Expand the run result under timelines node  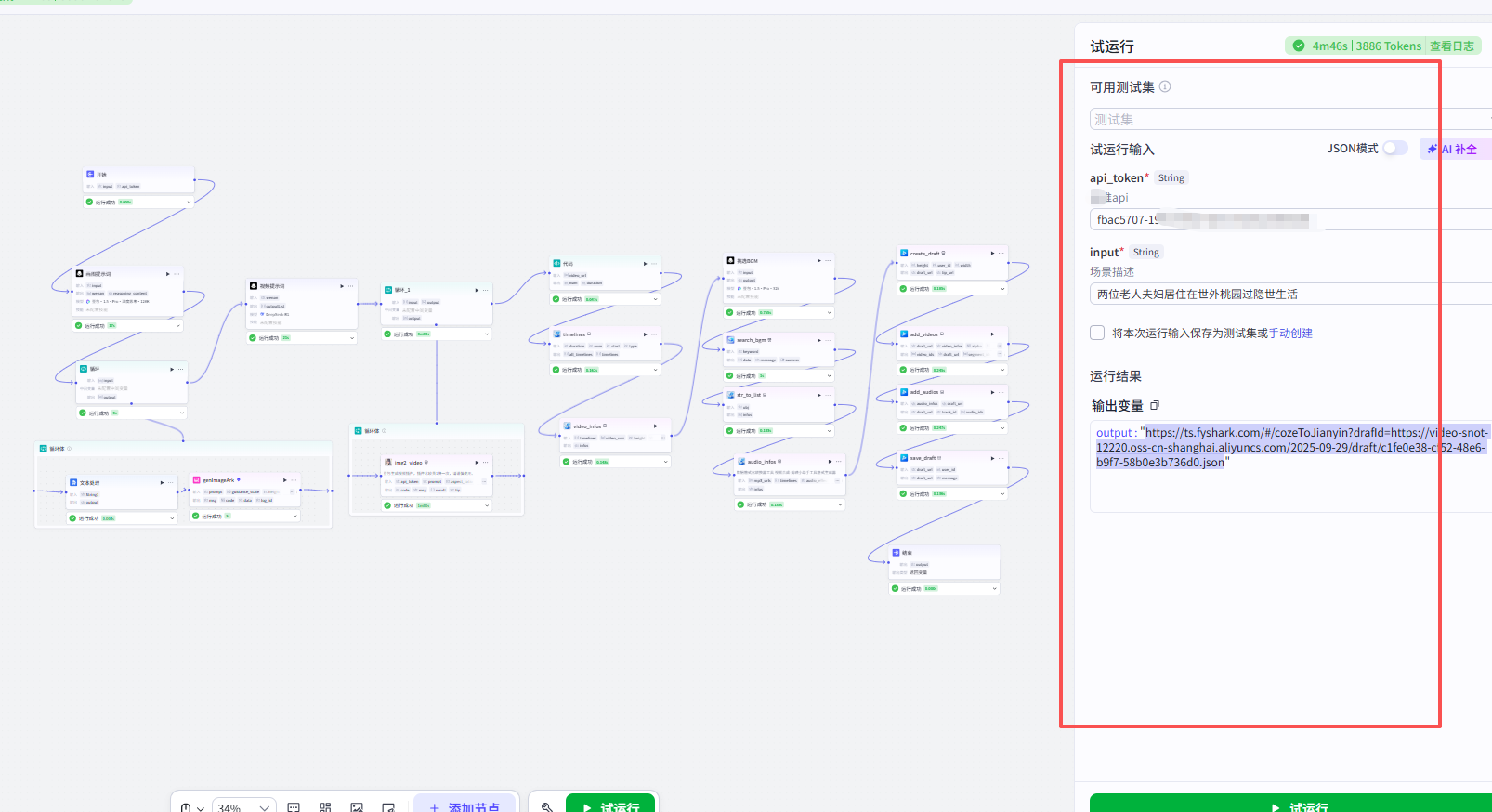[655, 370]
